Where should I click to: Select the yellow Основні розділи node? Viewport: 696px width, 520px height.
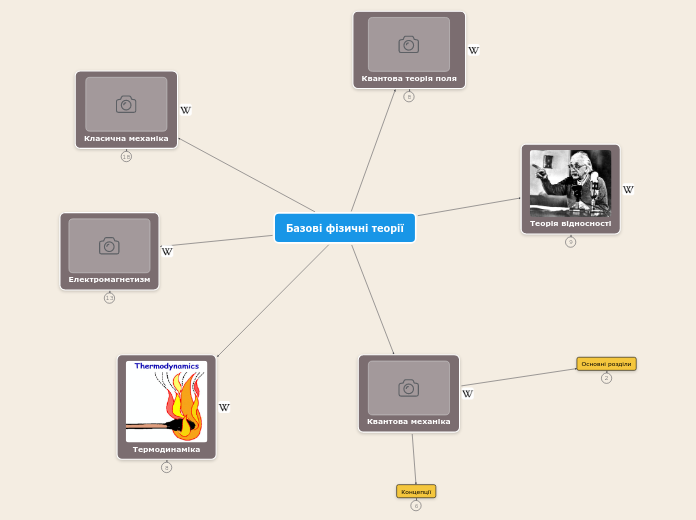(x=606, y=364)
